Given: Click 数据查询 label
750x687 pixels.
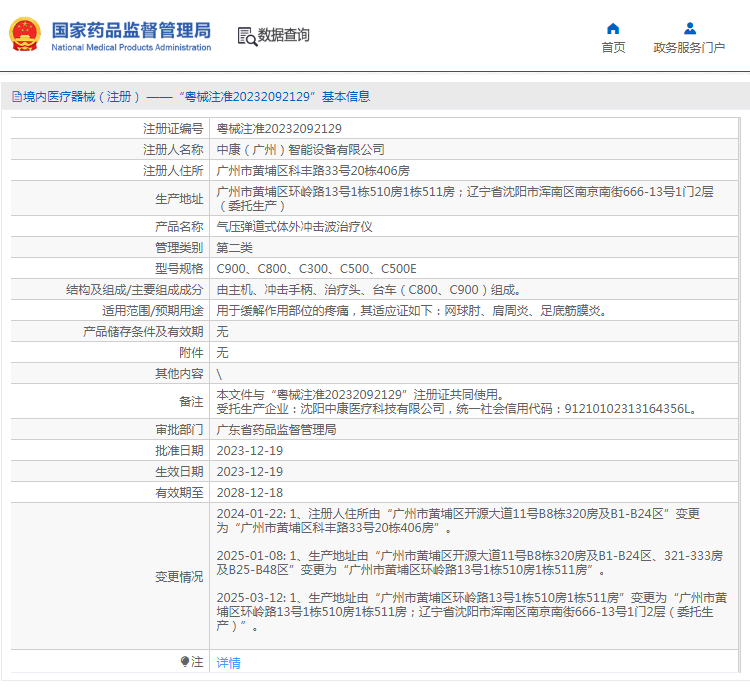Looking at the screenshot, I should [284, 35].
